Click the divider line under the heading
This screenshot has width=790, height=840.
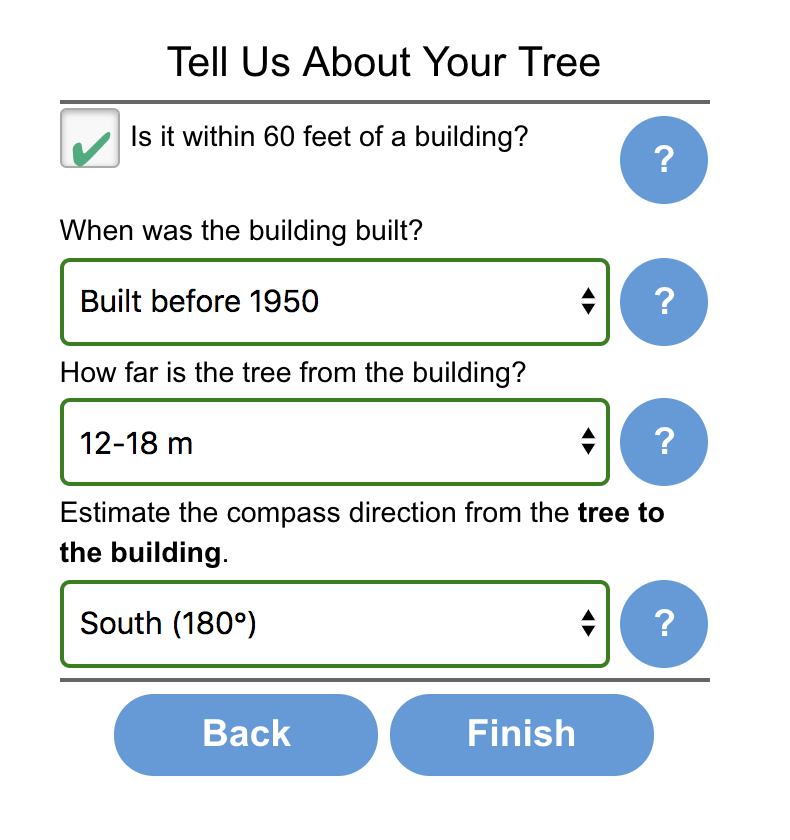click(385, 102)
